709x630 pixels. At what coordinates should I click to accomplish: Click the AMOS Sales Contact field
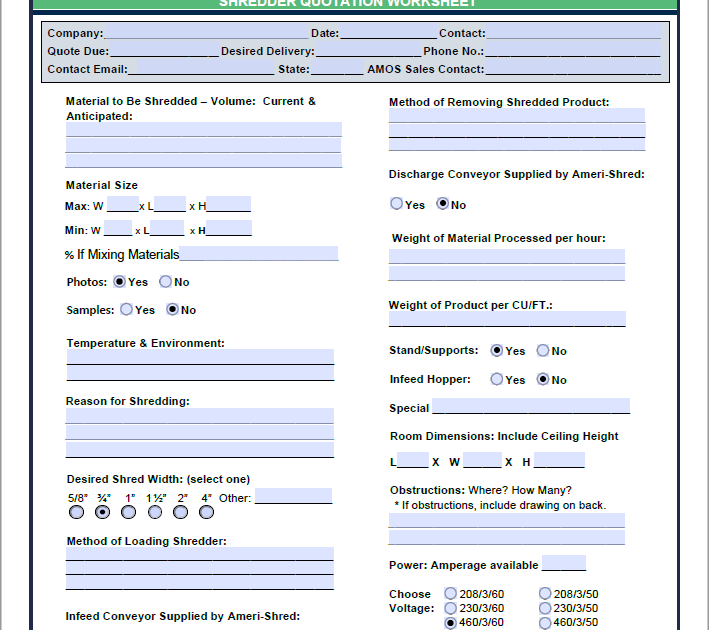(573, 67)
